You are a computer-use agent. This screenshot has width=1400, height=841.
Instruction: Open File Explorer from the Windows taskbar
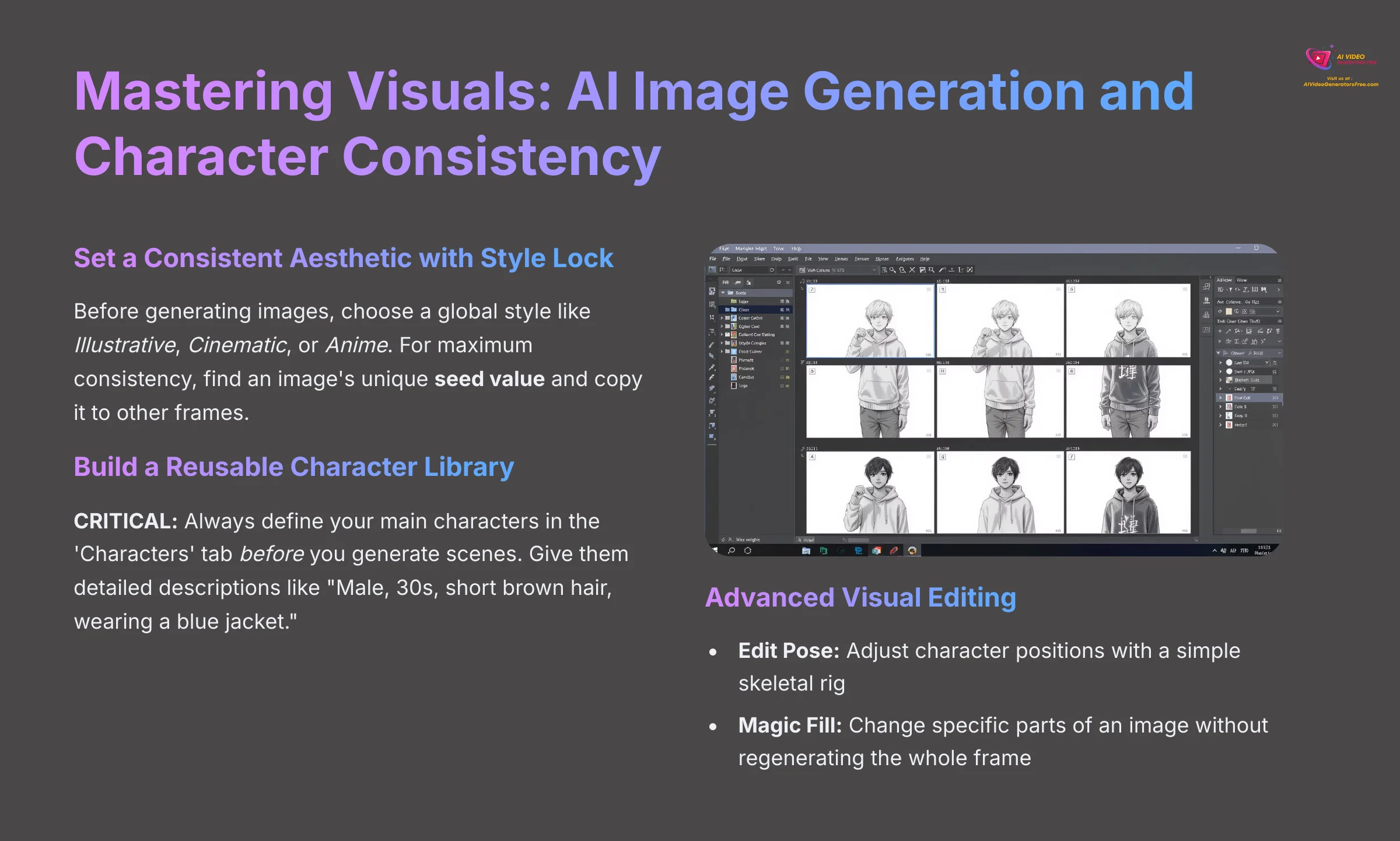click(x=806, y=550)
